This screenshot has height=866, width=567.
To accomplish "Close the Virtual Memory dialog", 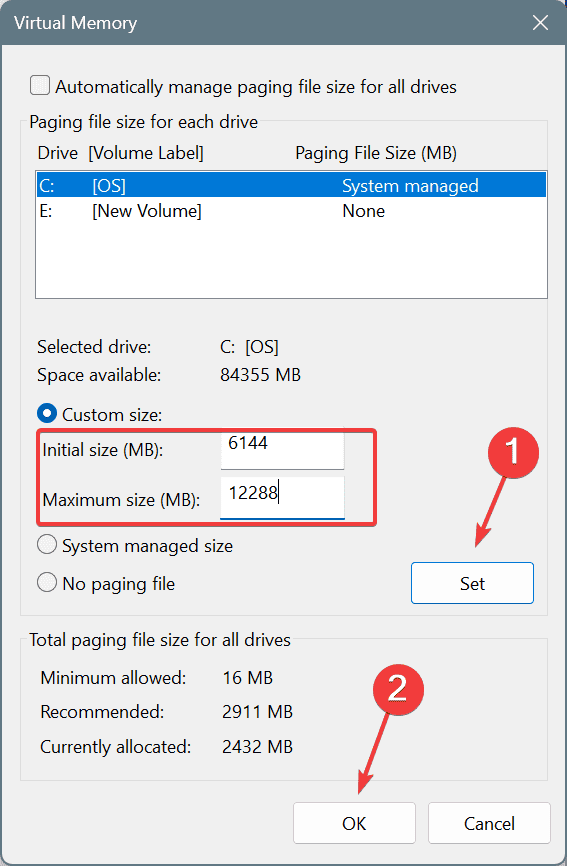I will [x=540, y=23].
